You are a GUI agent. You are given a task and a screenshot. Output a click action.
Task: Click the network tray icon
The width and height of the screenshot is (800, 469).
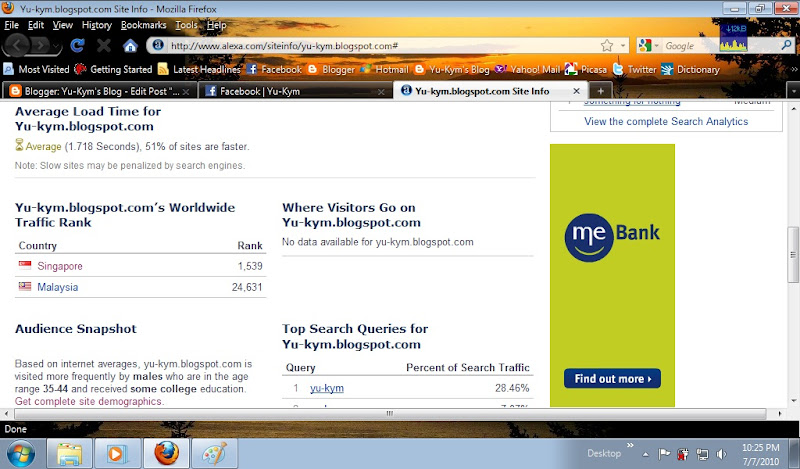[702, 454]
